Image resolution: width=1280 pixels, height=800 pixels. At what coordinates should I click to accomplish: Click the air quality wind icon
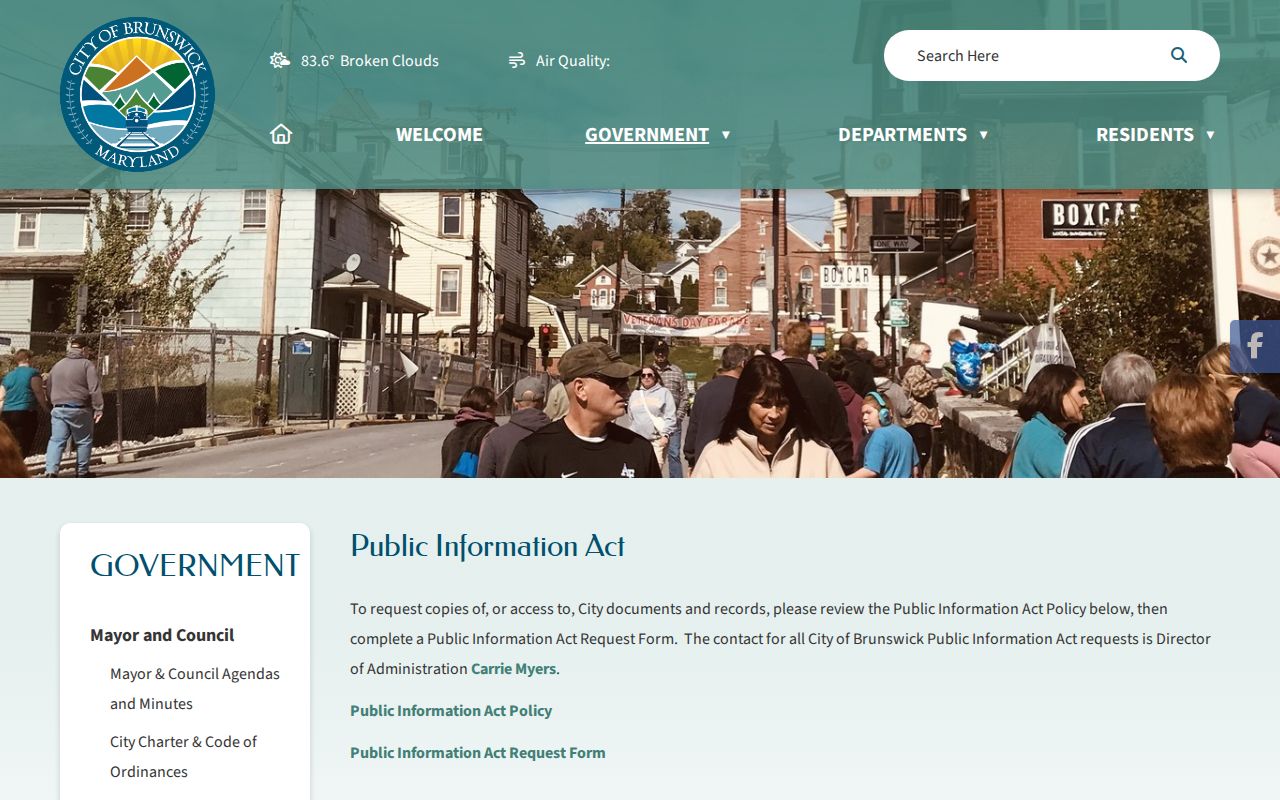tap(517, 60)
